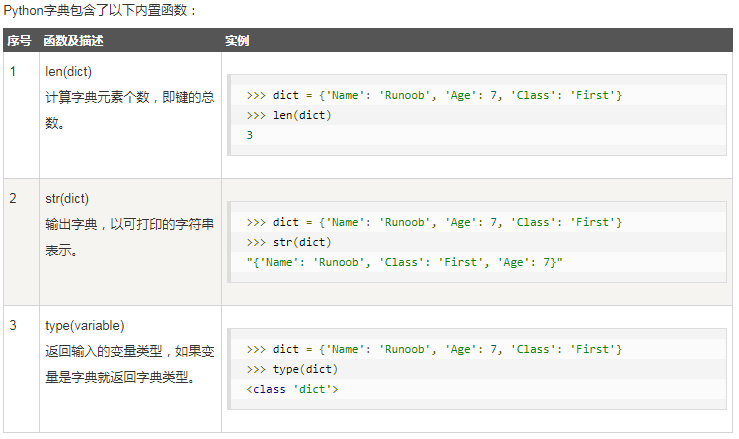The height and width of the screenshot is (439, 739).
Task: Click the intro sentence about Python字典 built-in functions
Action: pos(100,10)
